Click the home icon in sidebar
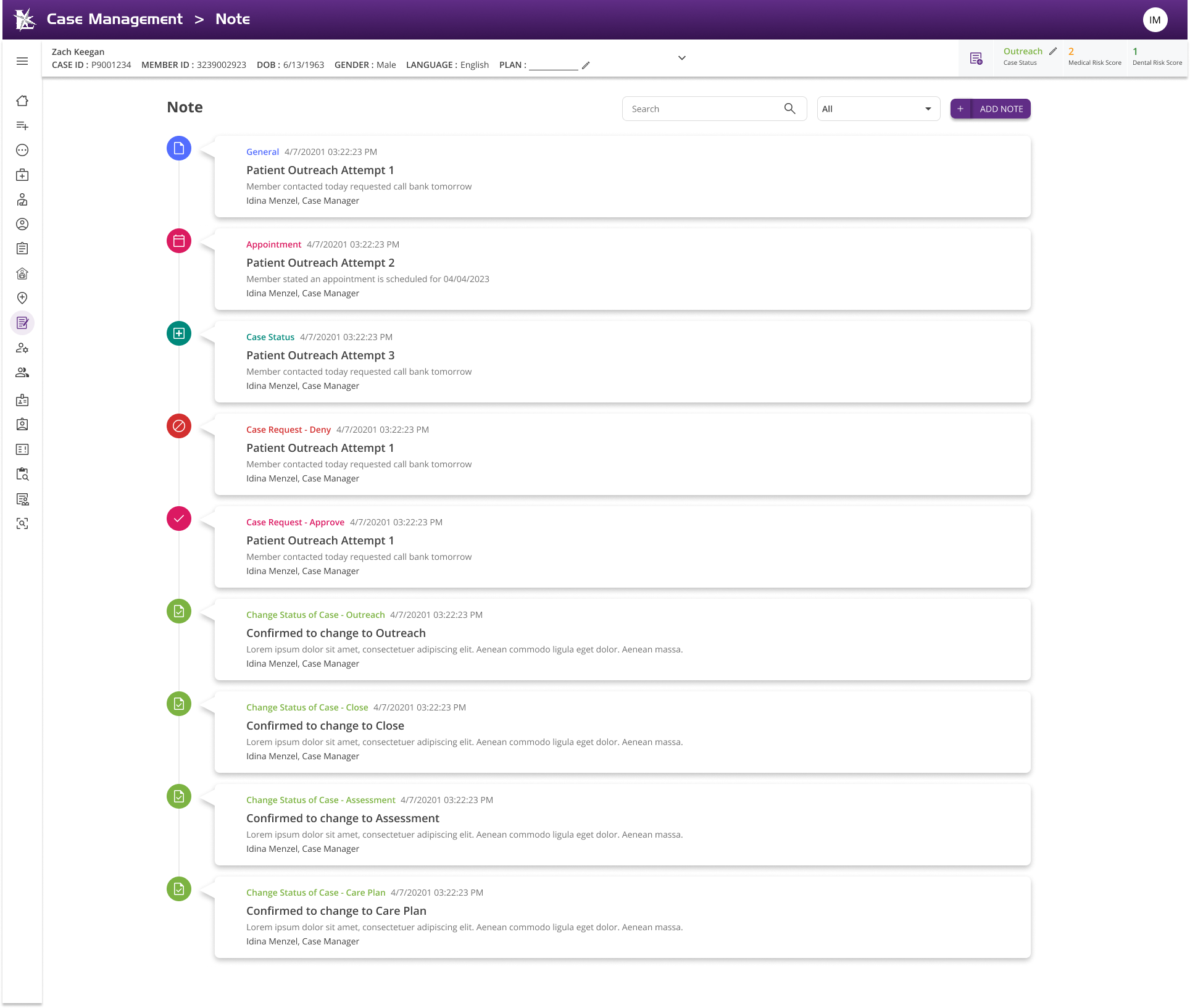1190x1008 pixels. tap(22, 101)
